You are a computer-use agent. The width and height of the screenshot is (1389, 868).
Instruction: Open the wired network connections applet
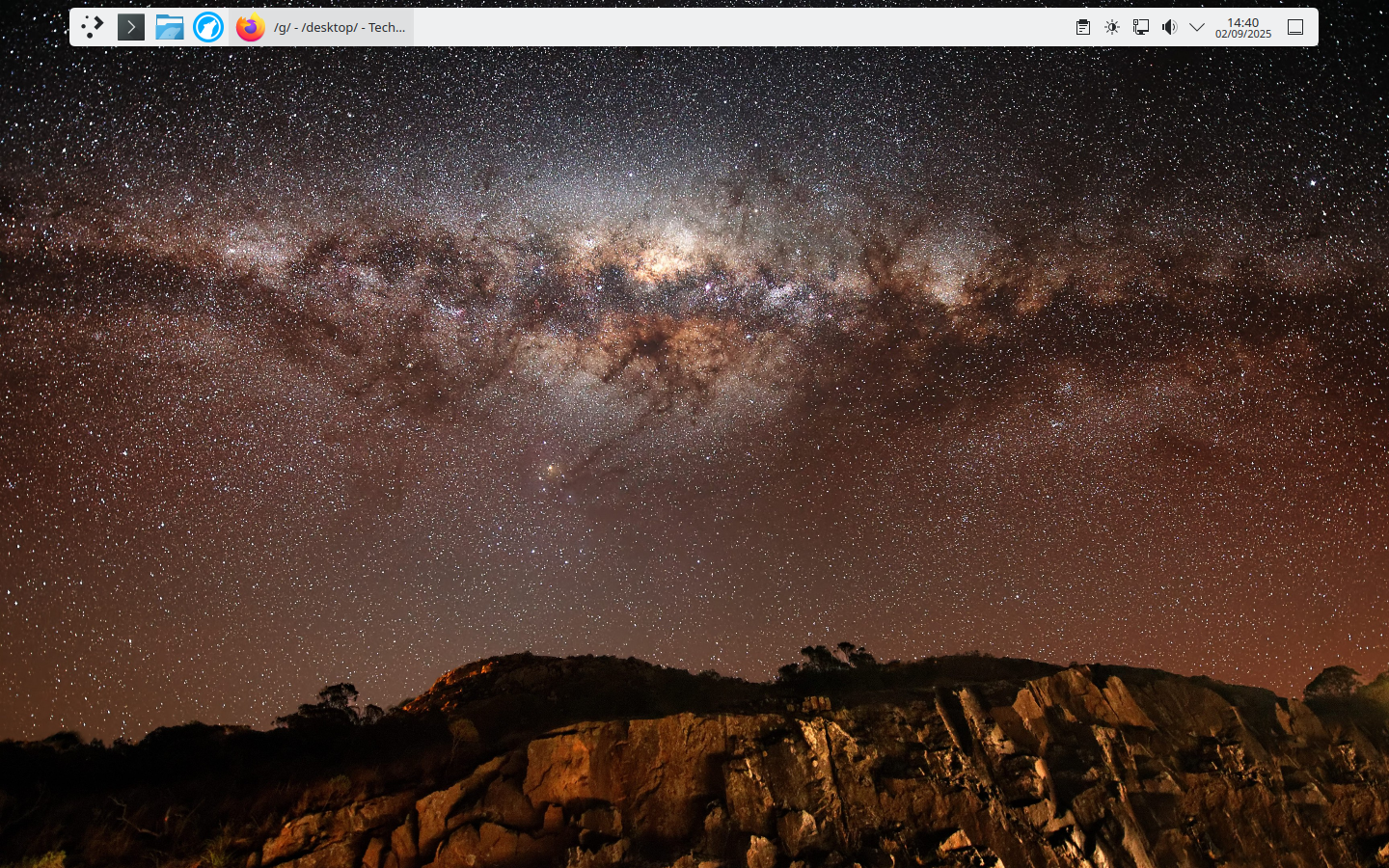[x=1141, y=27]
